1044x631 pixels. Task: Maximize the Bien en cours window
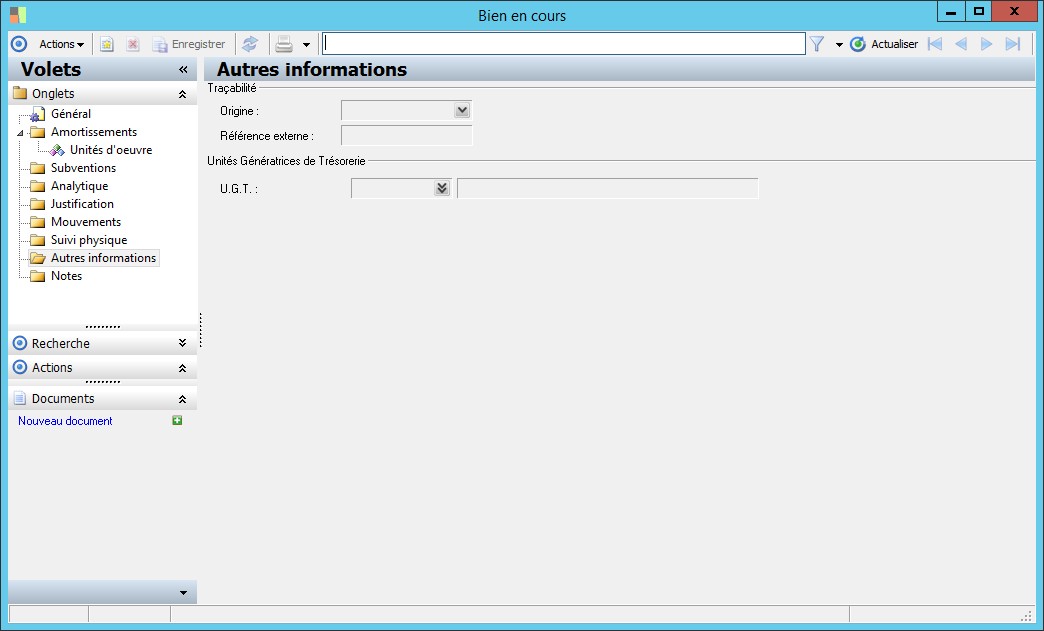point(978,11)
